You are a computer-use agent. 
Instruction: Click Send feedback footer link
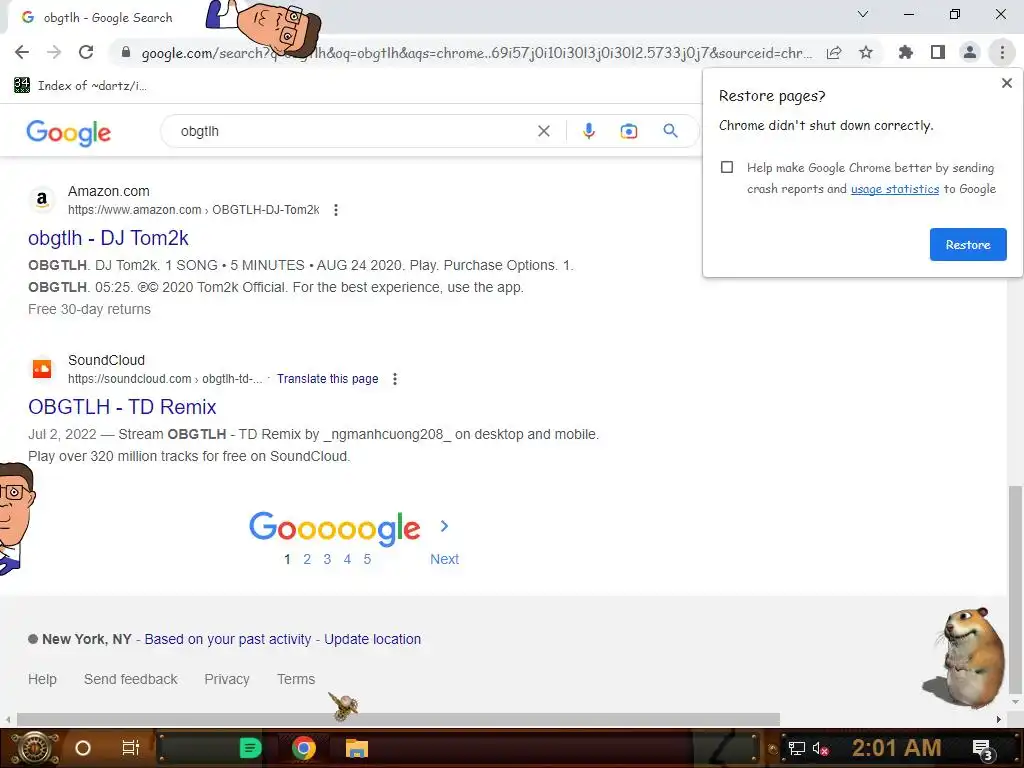point(131,679)
